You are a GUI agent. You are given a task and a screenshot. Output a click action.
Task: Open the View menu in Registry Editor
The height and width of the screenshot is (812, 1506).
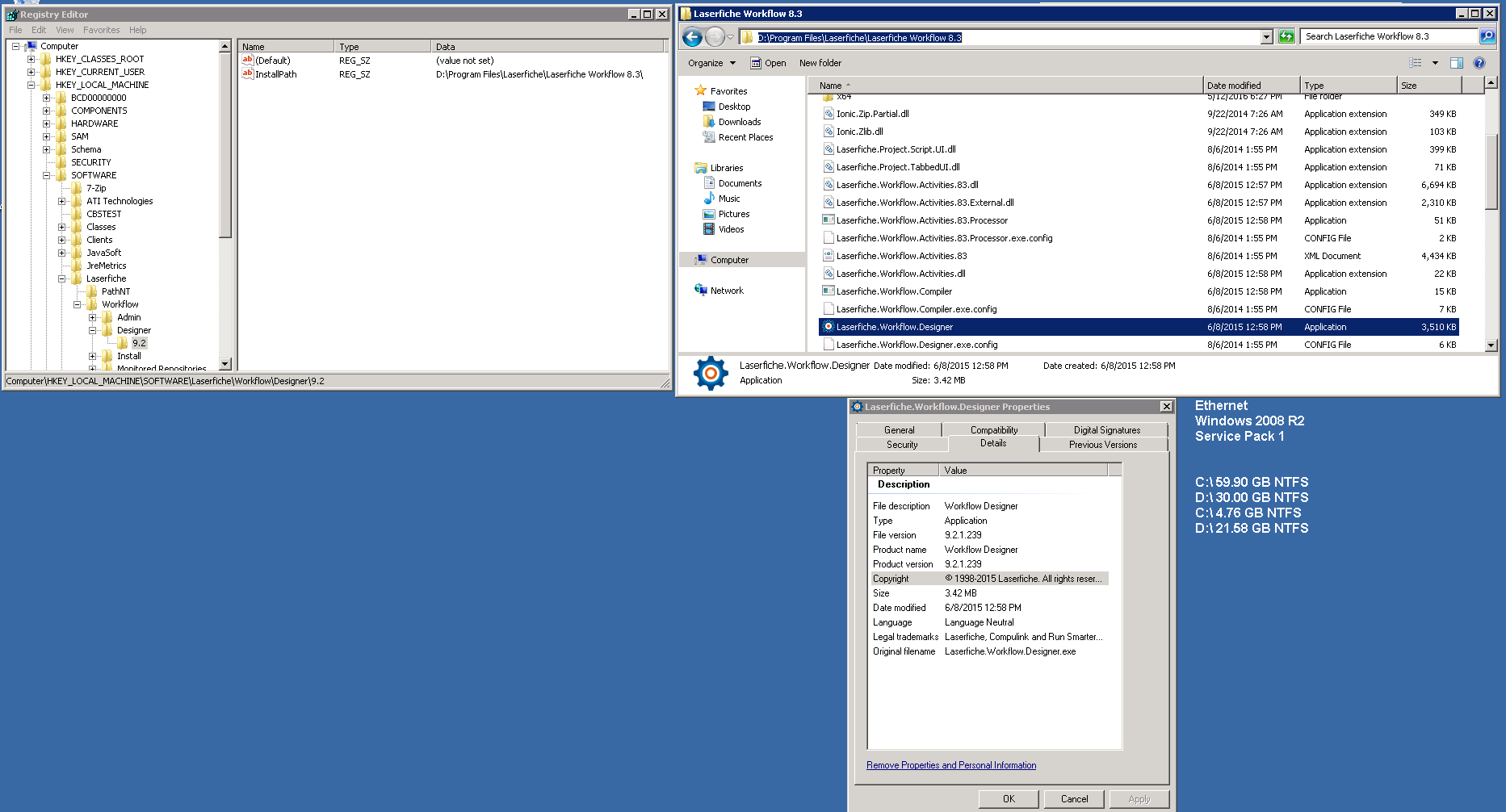(65, 30)
